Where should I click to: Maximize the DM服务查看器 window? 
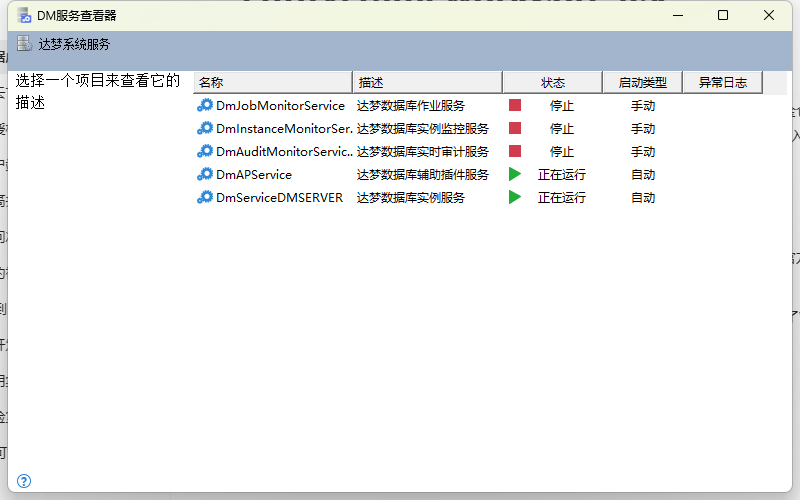pyautogui.click(x=723, y=15)
